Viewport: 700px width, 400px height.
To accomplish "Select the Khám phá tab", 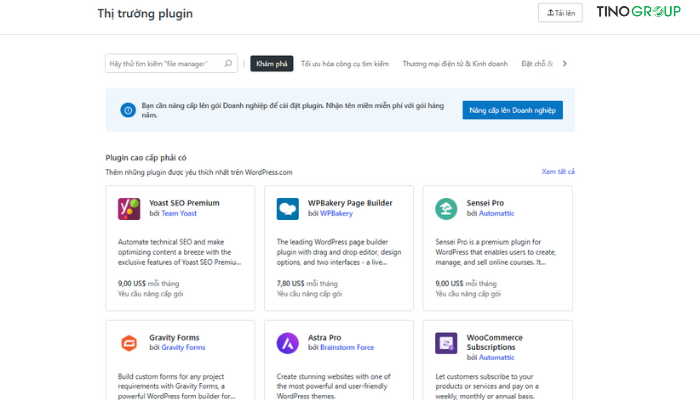I will [271, 63].
